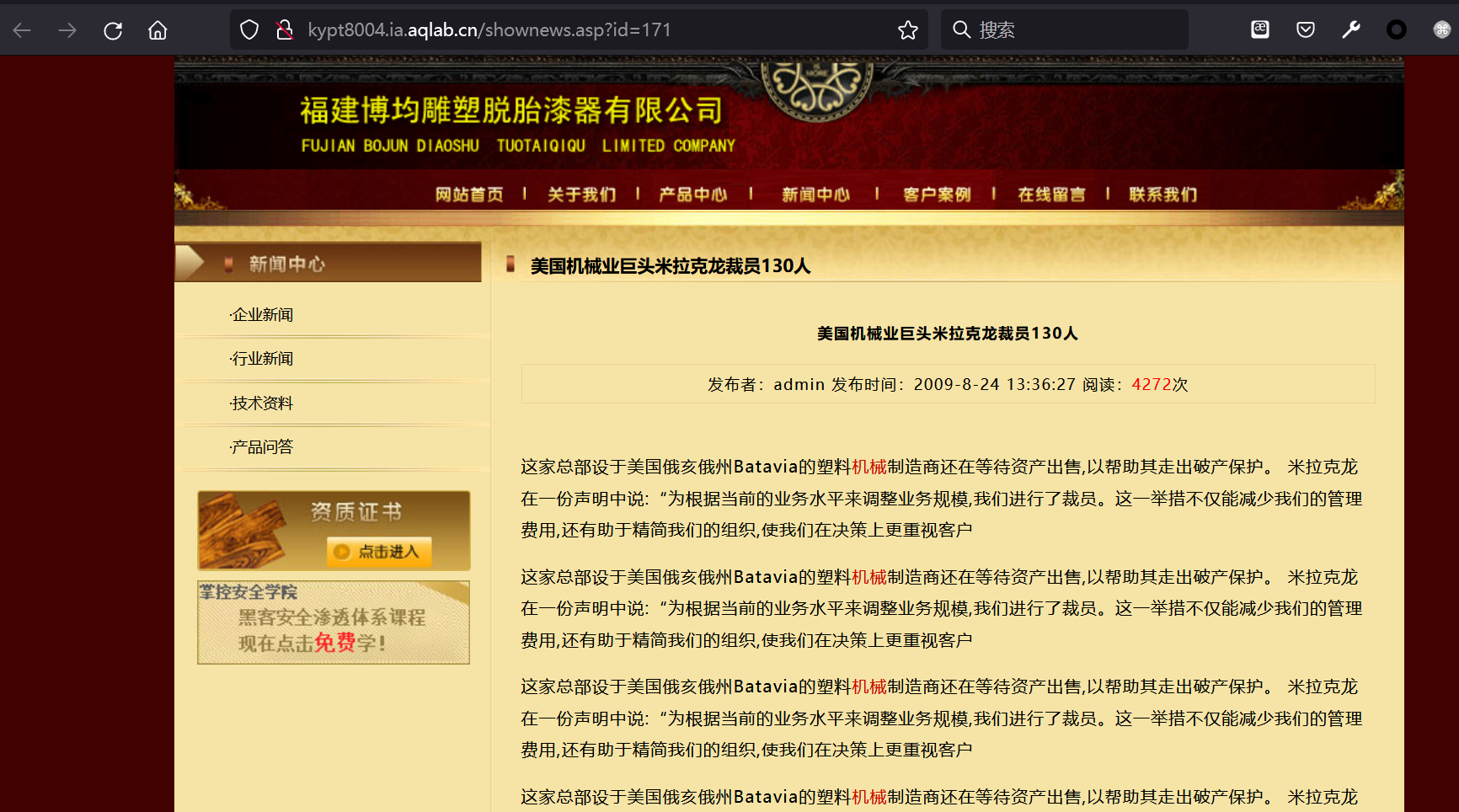The height and width of the screenshot is (812, 1459).
Task: Click the publisher name admin
Action: click(x=799, y=385)
